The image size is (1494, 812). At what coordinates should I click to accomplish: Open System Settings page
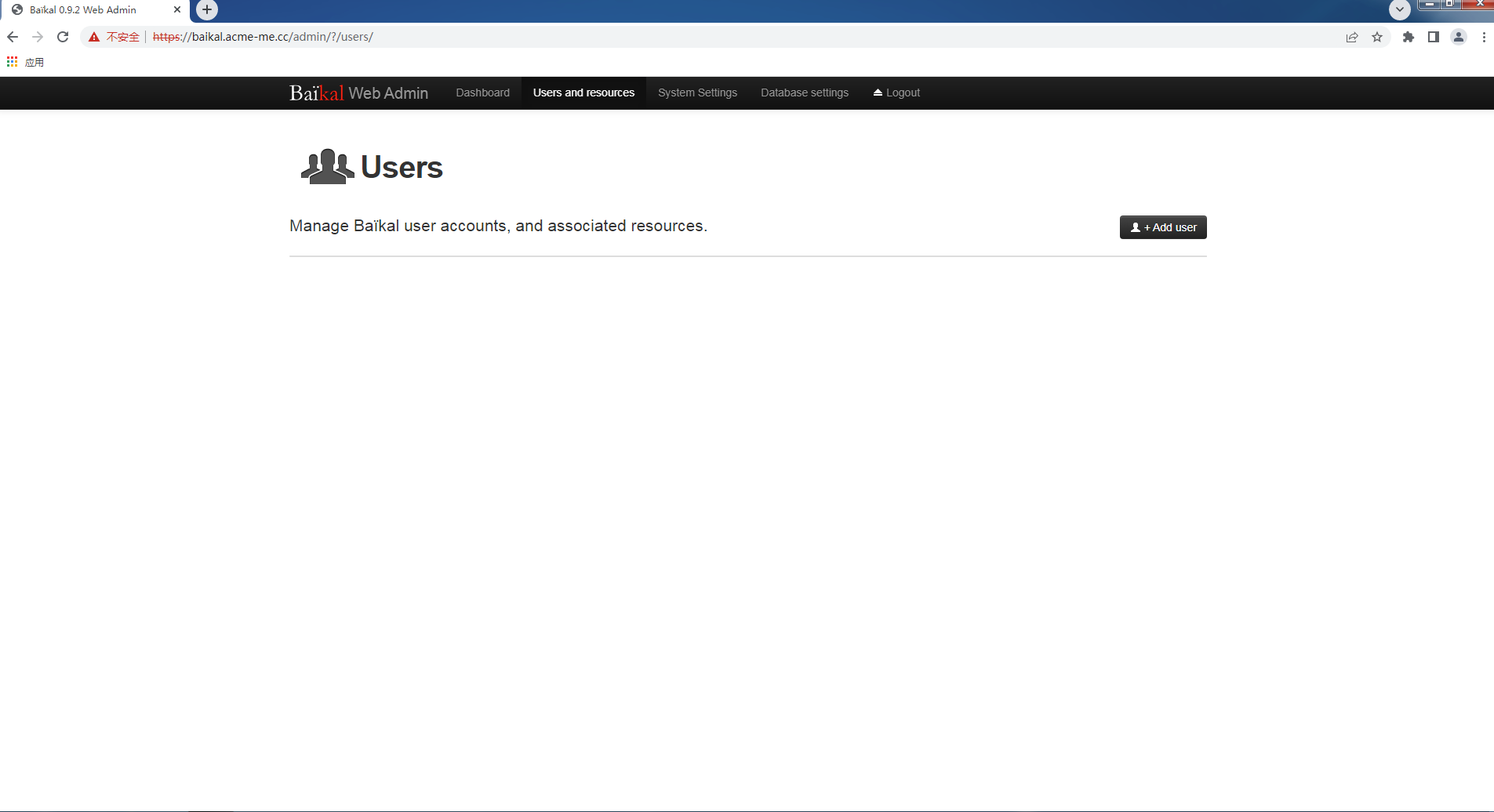[697, 92]
